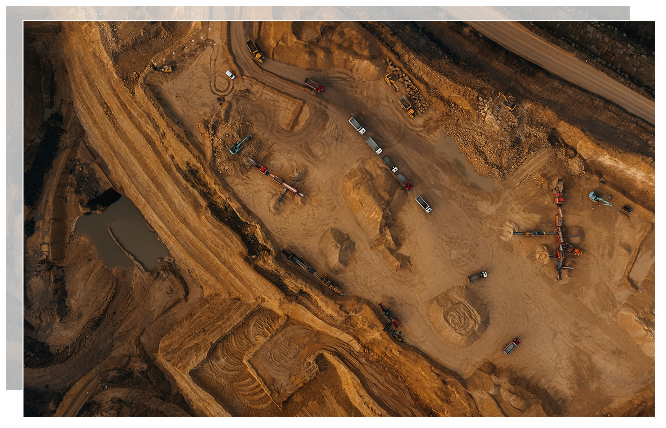The image size is (666, 428).
Task: Click the long red conveyor left of center
Action: click(x=278, y=178)
